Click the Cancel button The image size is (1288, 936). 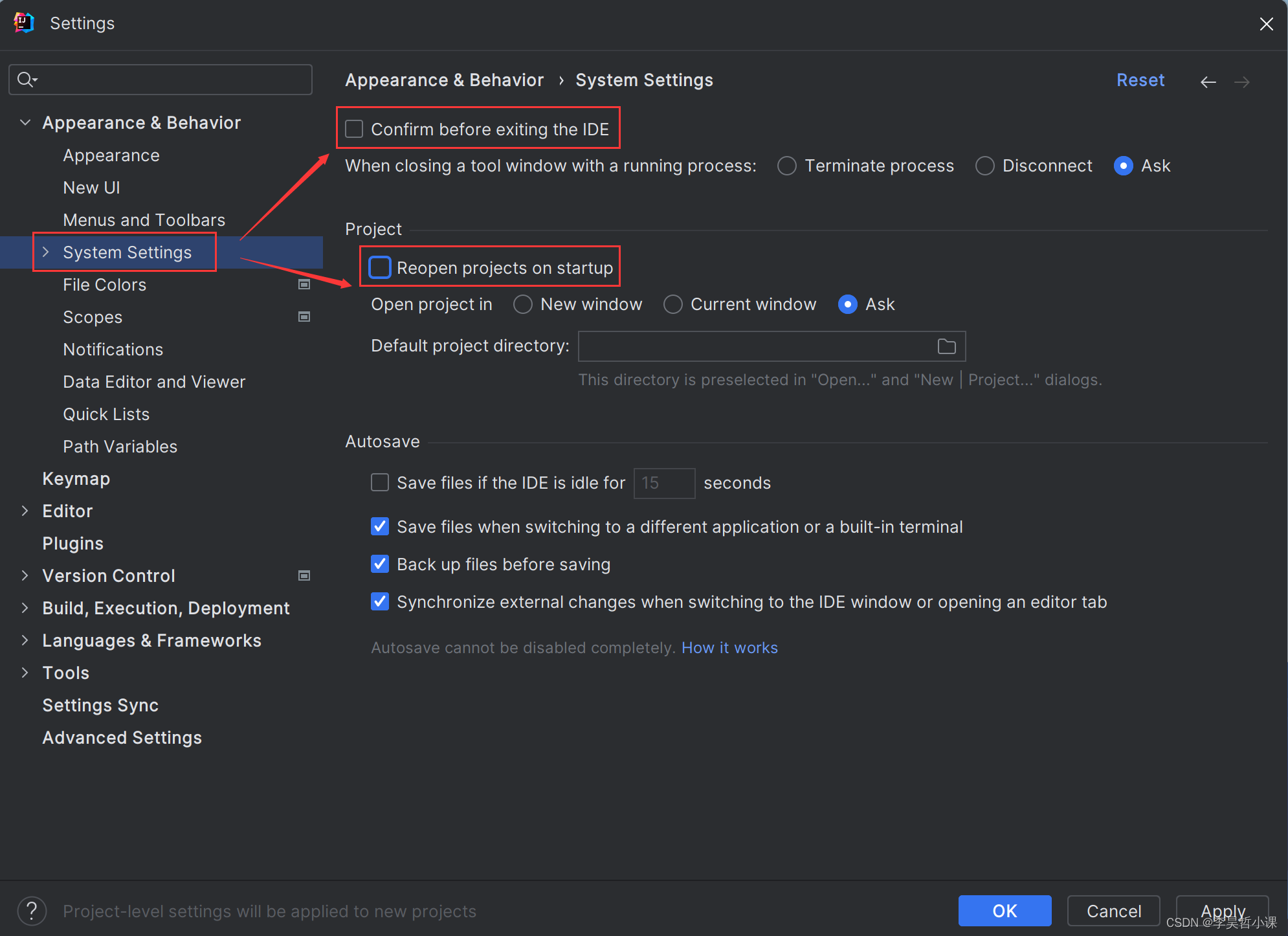1113,911
